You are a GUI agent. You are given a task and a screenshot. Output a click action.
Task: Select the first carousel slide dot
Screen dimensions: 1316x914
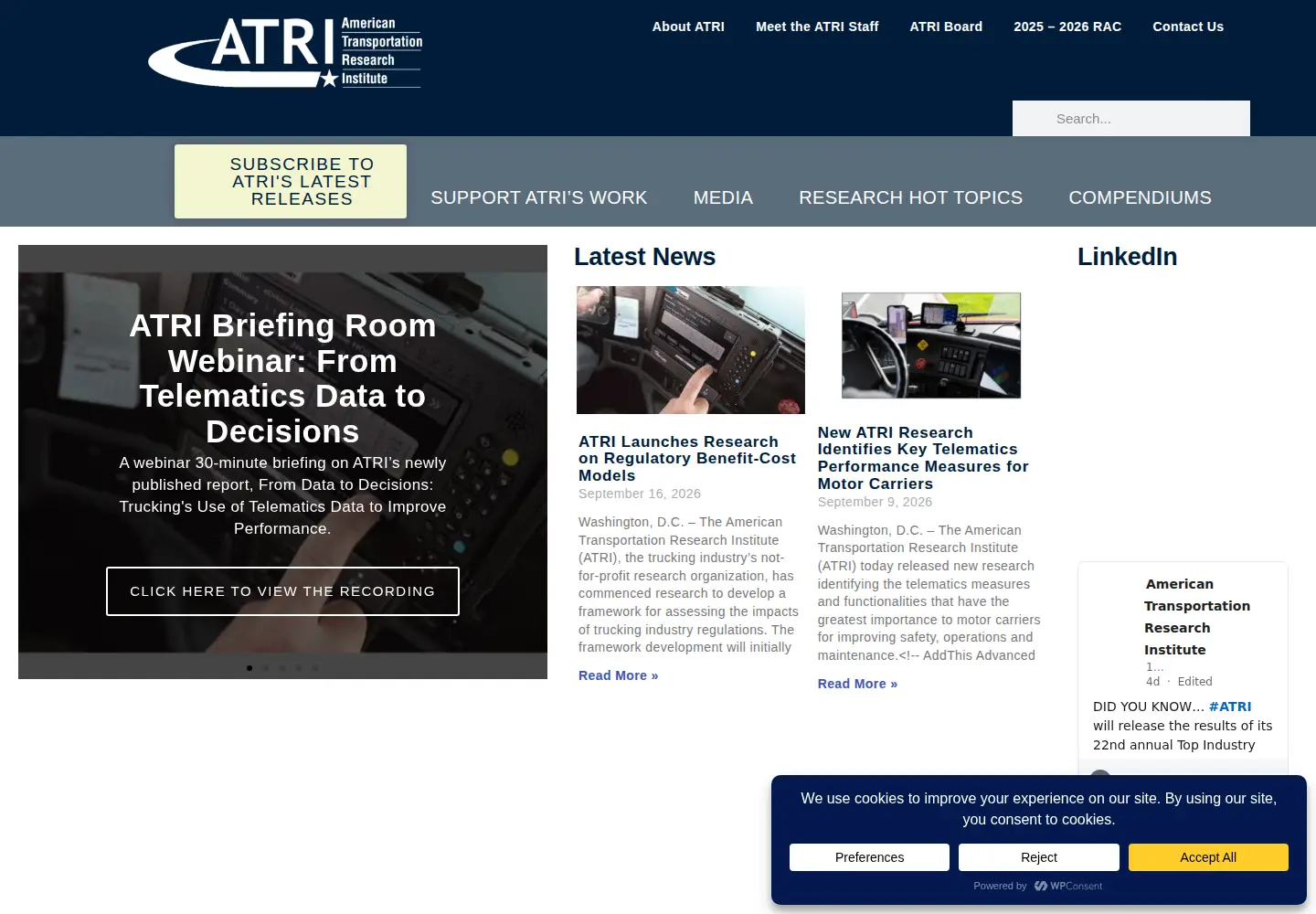(x=249, y=668)
